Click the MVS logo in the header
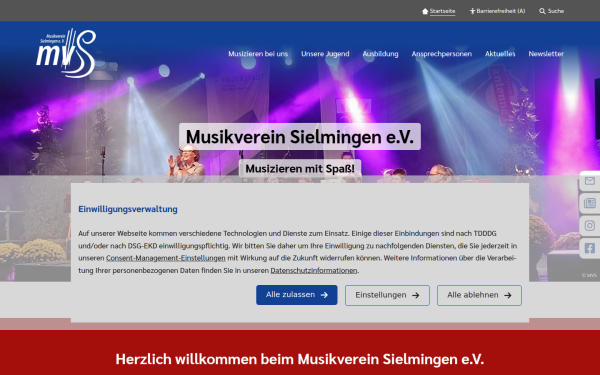Image resolution: width=600 pixels, height=375 pixels. coord(66,53)
